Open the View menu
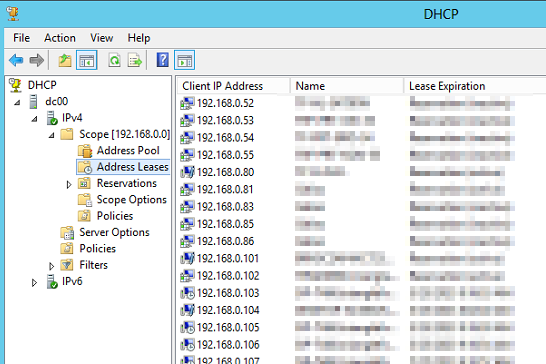 point(102,38)
